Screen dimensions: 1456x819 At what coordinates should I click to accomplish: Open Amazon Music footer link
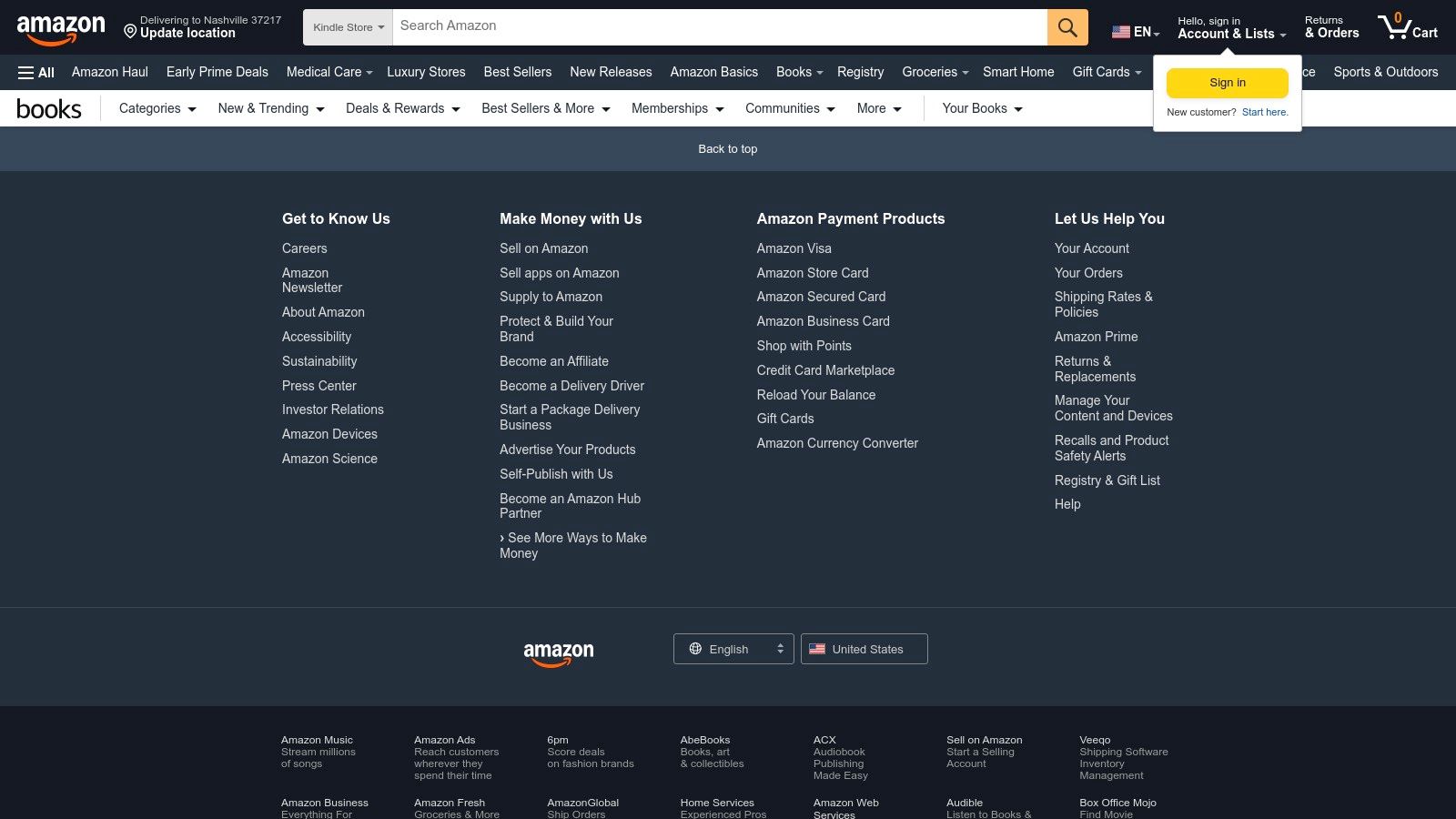coord(318,752)
